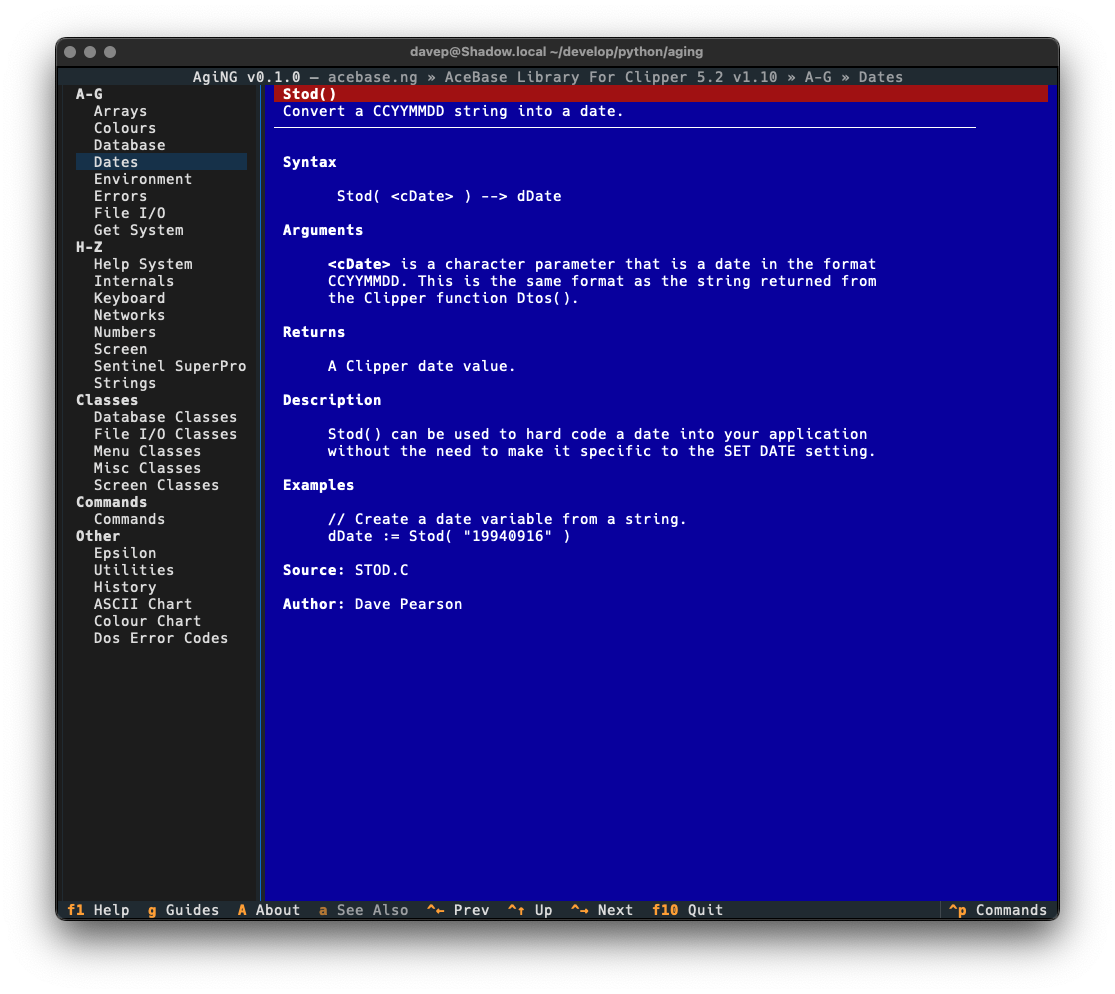Viewport: 1115px width, 994px height.
Task: Click the green macOS zoom window button
Action: pyautogui.click(x=110, y=52)
